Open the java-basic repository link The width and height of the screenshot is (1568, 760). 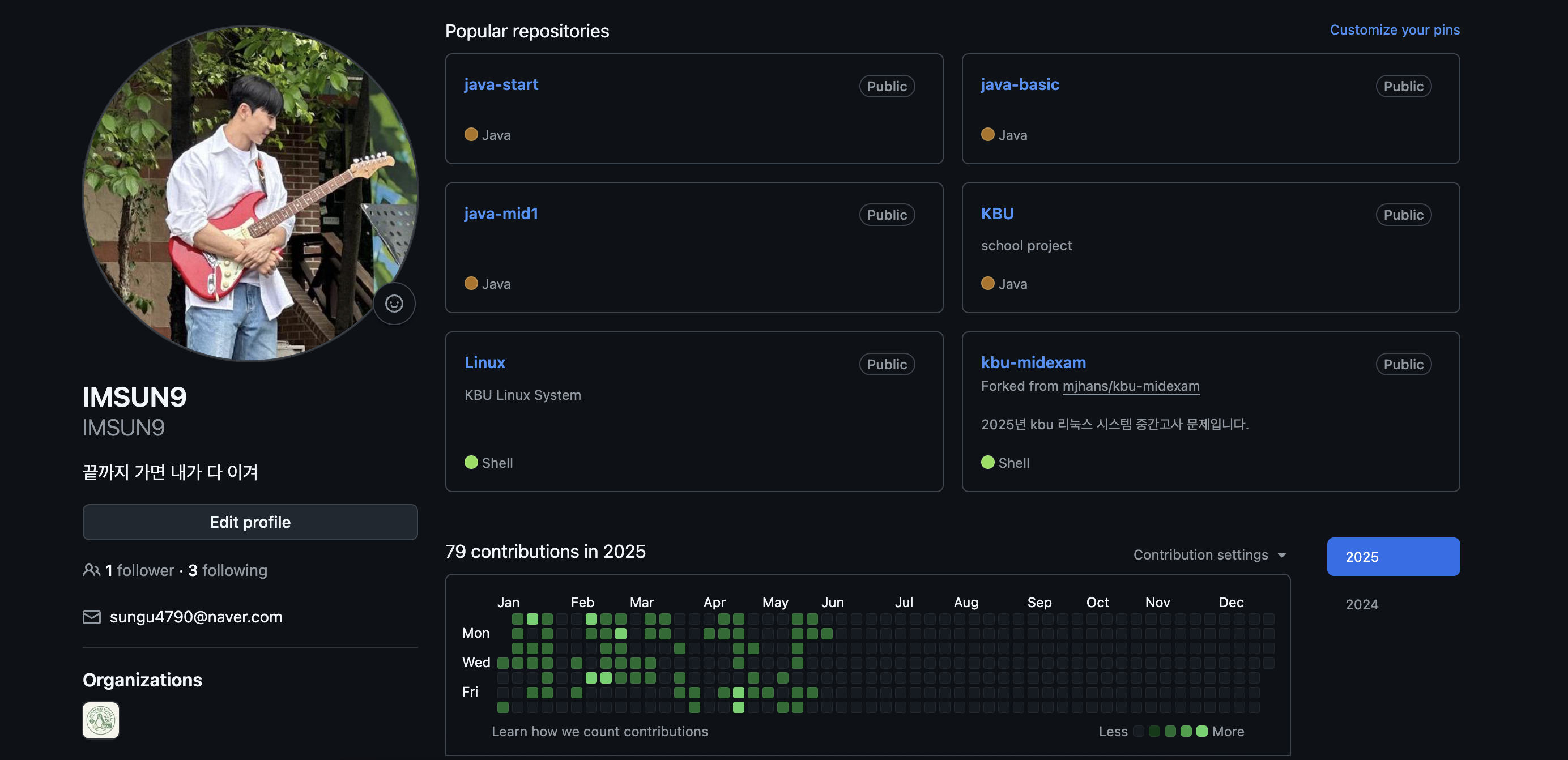(x=1020, y=84)
